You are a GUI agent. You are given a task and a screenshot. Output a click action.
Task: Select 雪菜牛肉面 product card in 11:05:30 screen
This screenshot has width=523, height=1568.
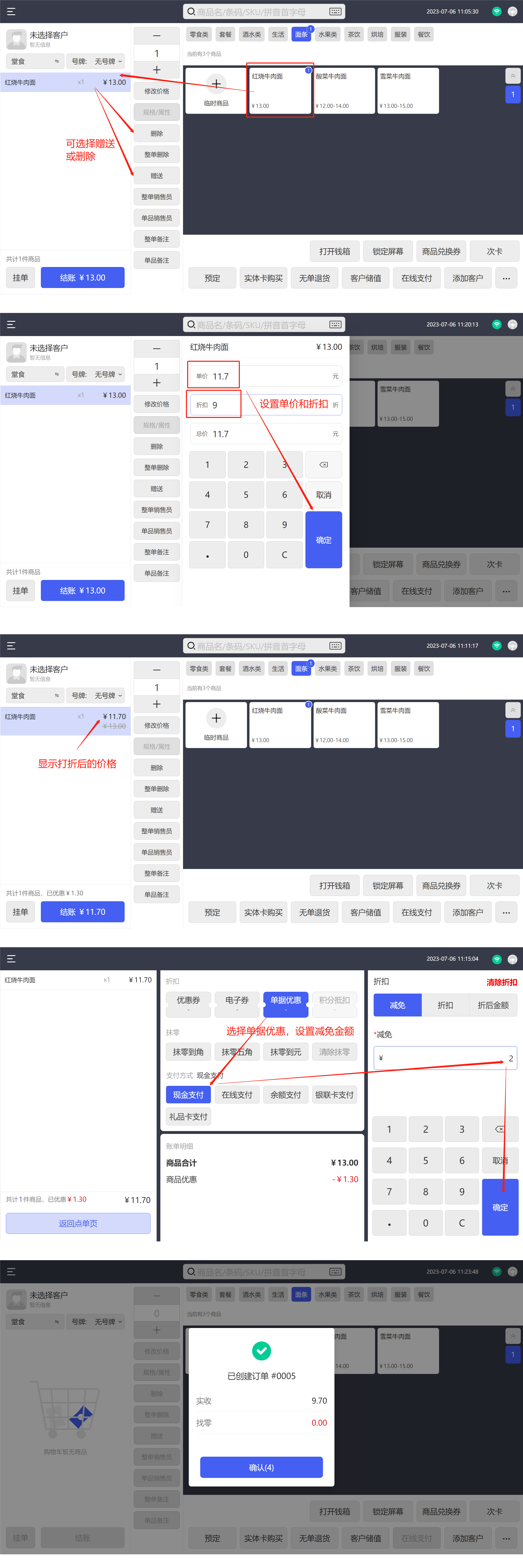[408, 91]
